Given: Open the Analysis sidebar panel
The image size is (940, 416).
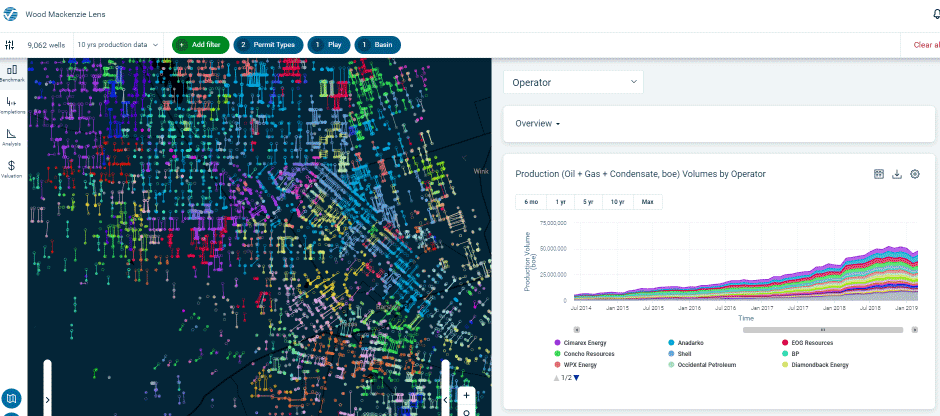Looking at the screenshot, I should click(12, 137).
